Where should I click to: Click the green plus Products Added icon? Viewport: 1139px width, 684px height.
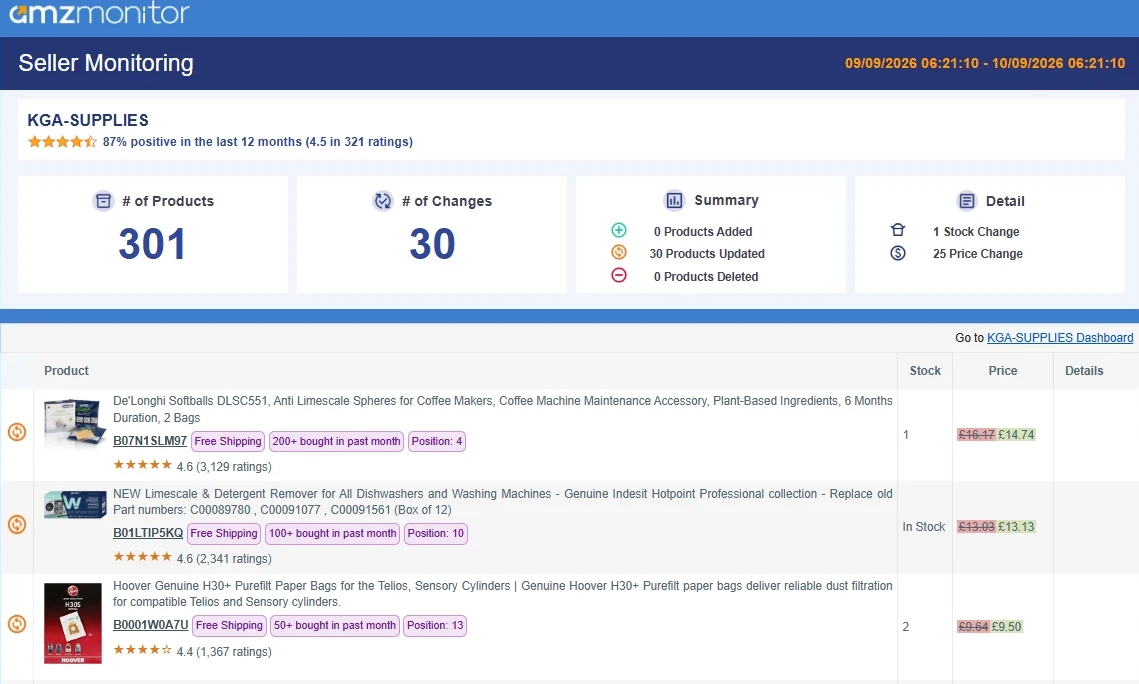[619, 230]
